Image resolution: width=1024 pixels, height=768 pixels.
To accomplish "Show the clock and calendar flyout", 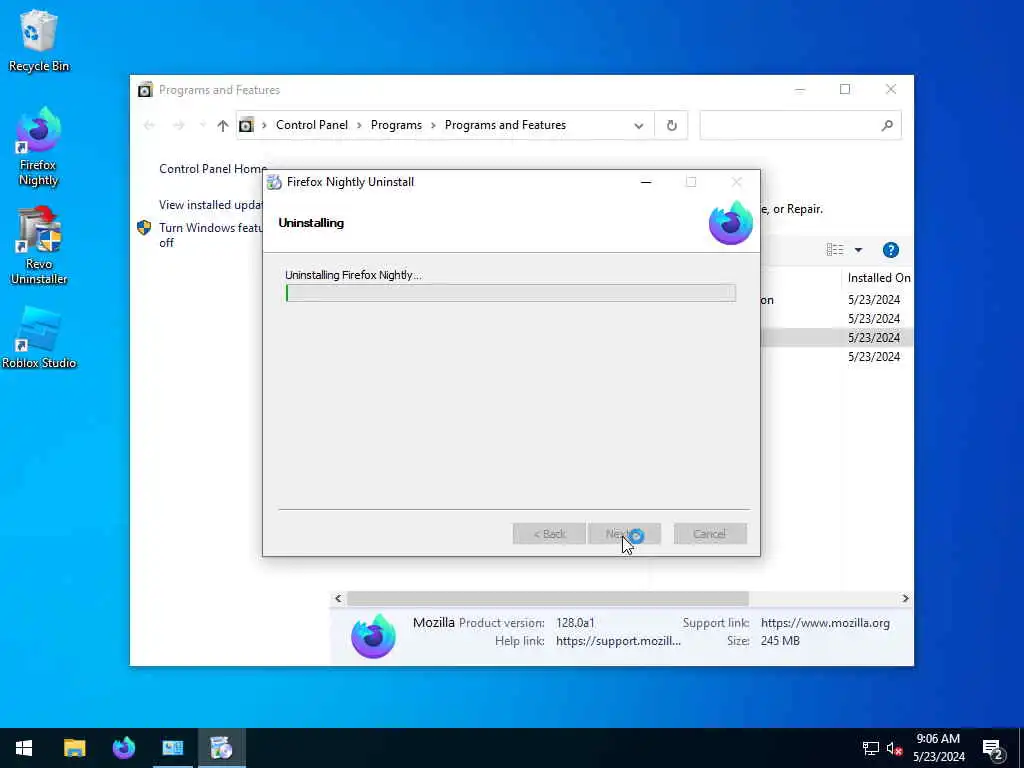I will [938, 748].
